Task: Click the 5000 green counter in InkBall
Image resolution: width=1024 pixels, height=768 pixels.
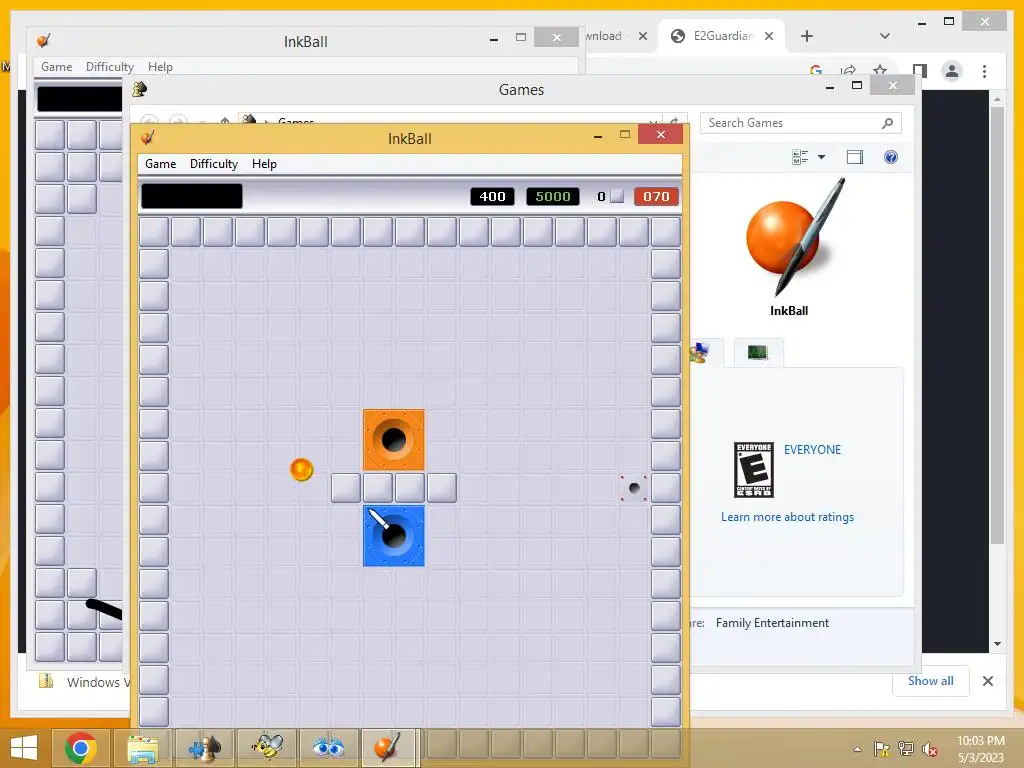Action: click(552, 197)
